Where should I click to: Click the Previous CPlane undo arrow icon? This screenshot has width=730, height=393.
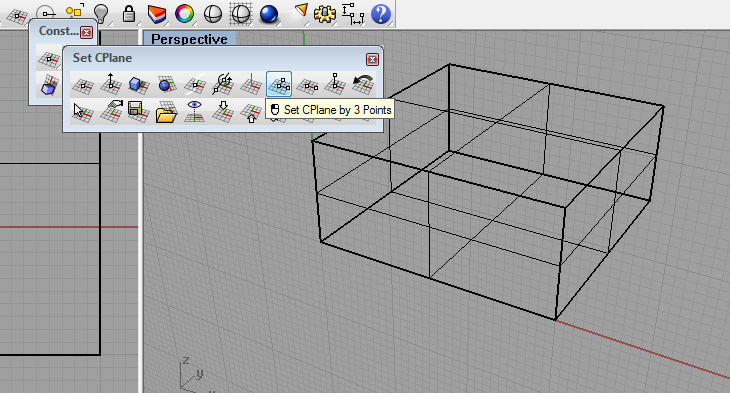click(x=363, y=84)
